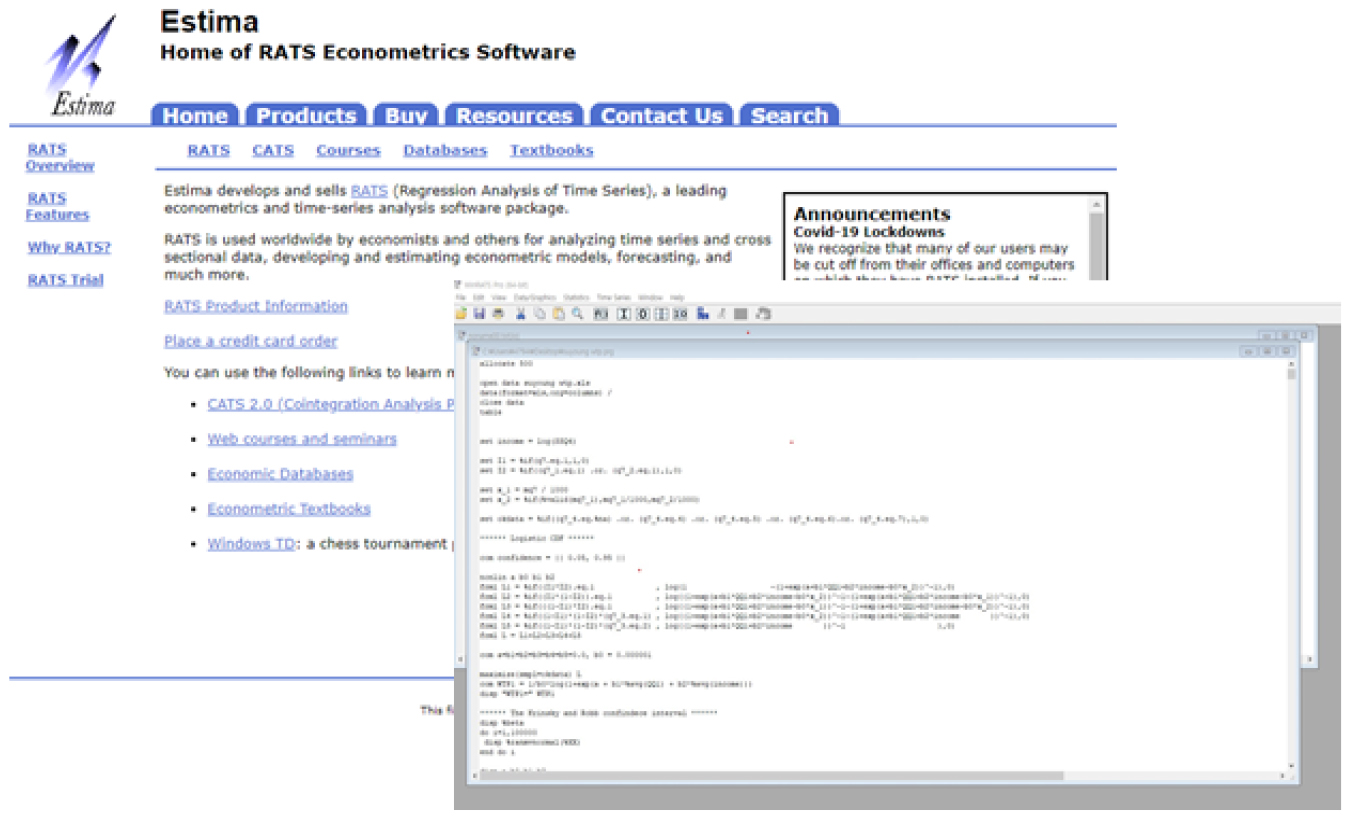
Task: Switch to the Products tab on the website
Action: tap(306, 116)
